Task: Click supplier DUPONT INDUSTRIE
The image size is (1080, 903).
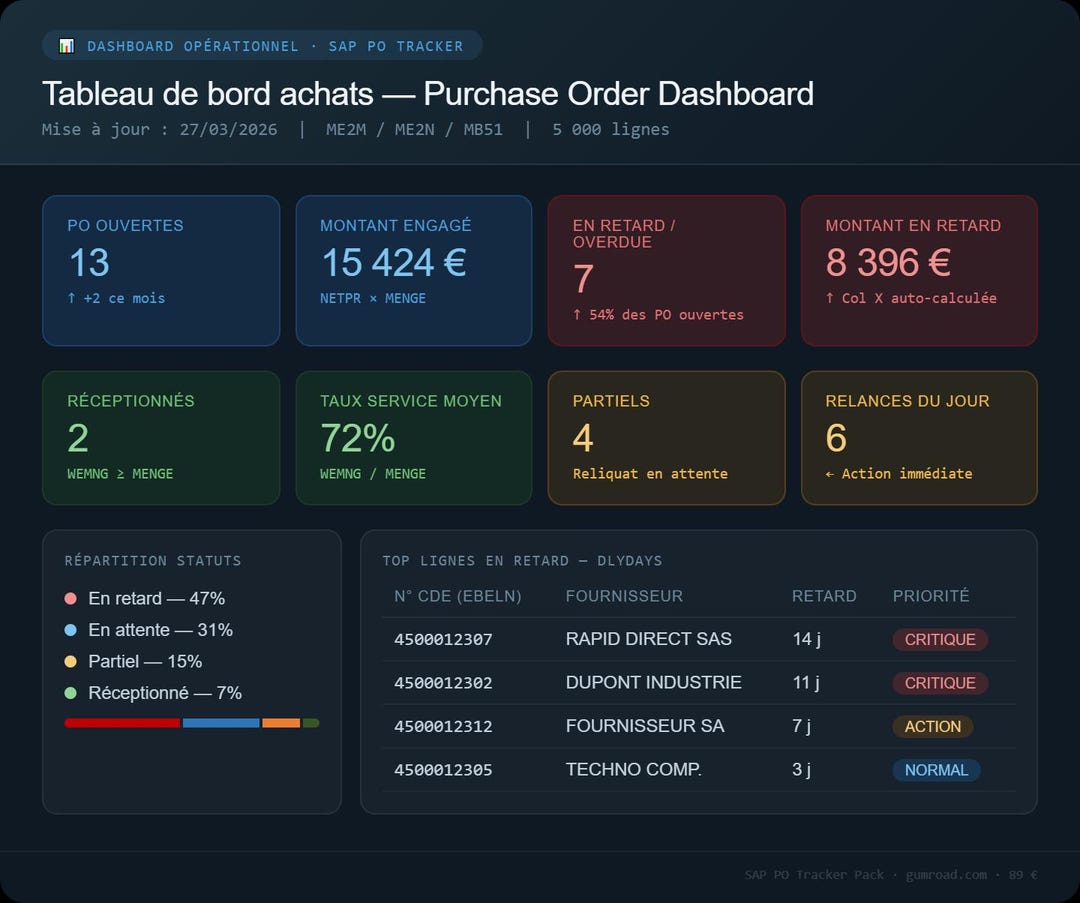Action: tap(653, 683)
